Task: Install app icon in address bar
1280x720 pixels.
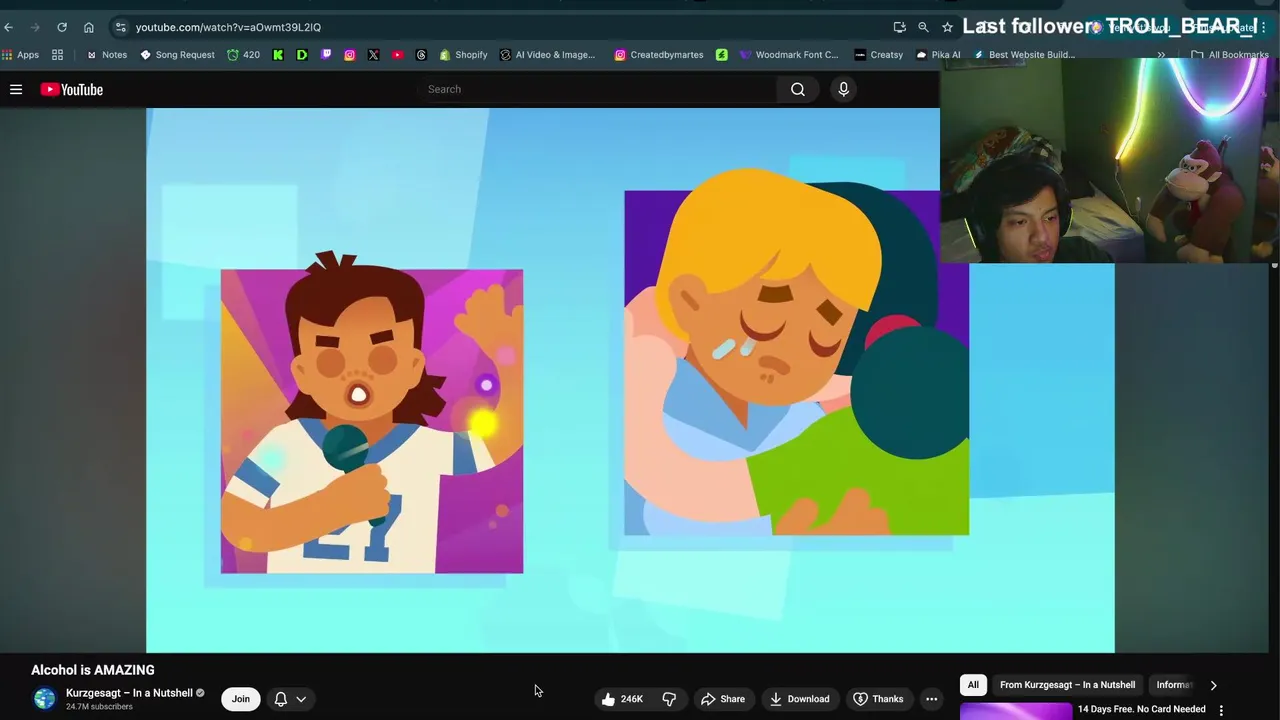Action: tap(899, 27)
